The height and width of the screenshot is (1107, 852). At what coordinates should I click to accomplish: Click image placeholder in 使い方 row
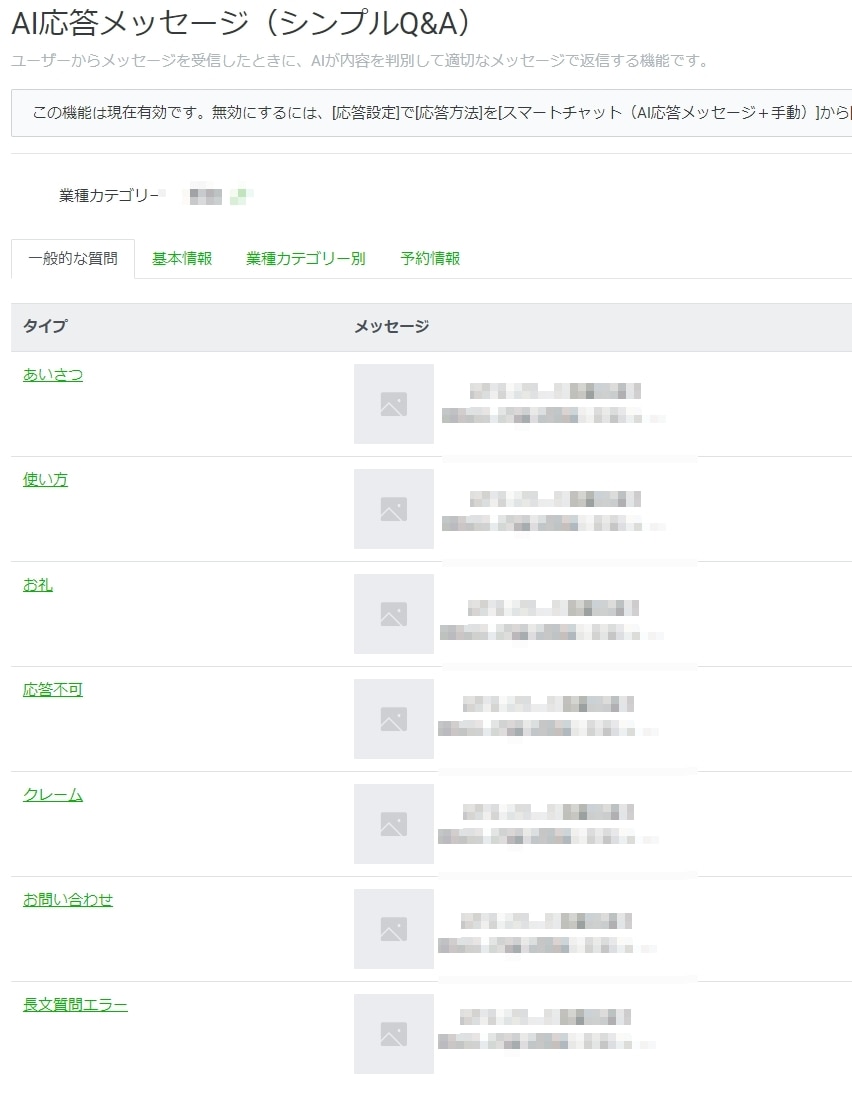[x=394, y=509]
